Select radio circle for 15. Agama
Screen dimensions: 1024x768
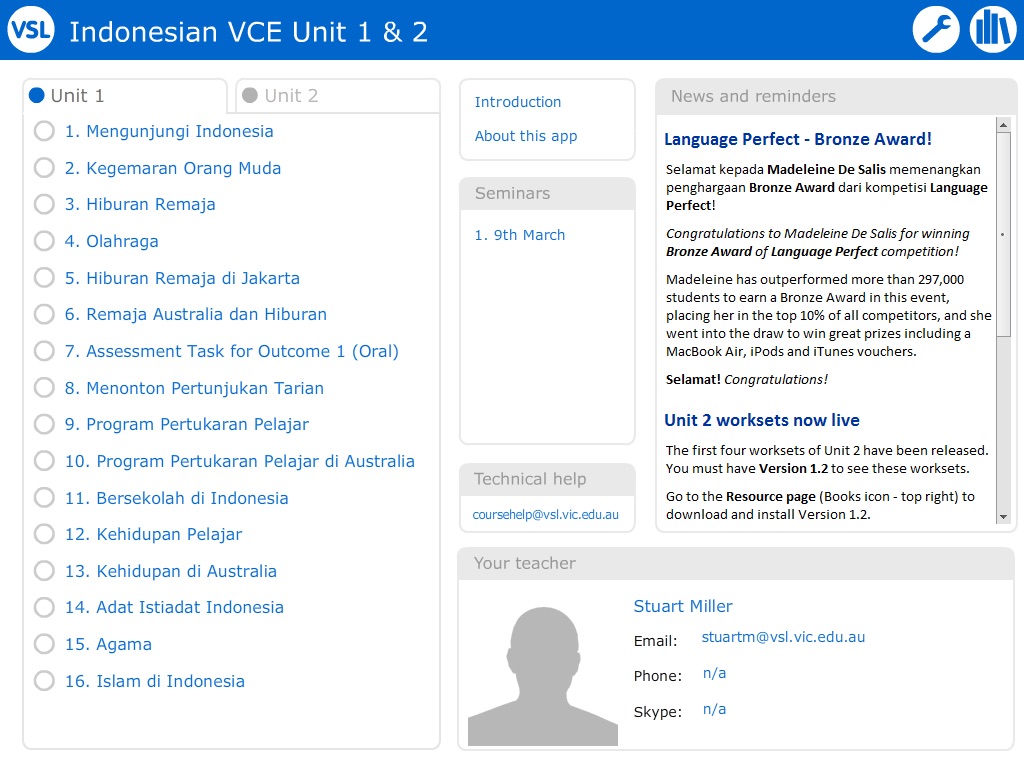44,644
